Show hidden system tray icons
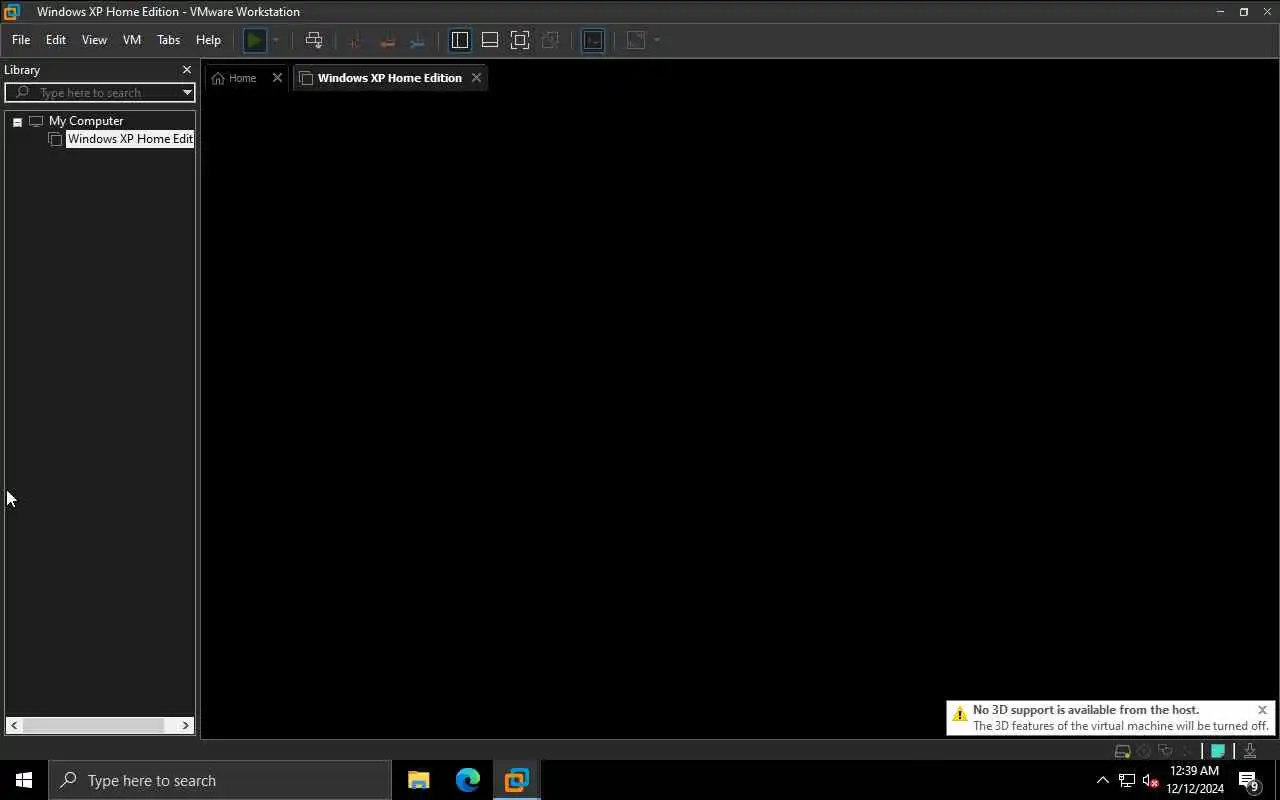The width and height of the screenshot is (1280, 800). point(1103,780)
